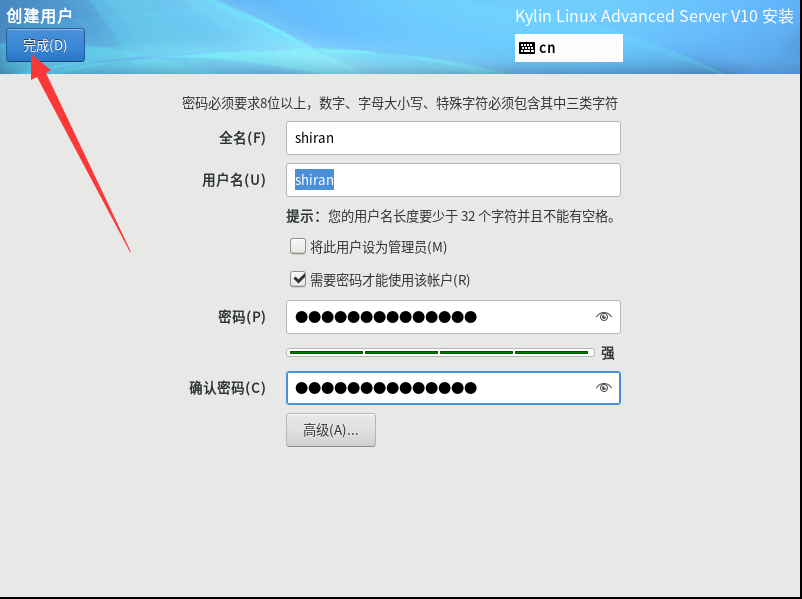Reveal password with eye icon in 密码(P)
802x599 pixels.
tap(604, 317)
